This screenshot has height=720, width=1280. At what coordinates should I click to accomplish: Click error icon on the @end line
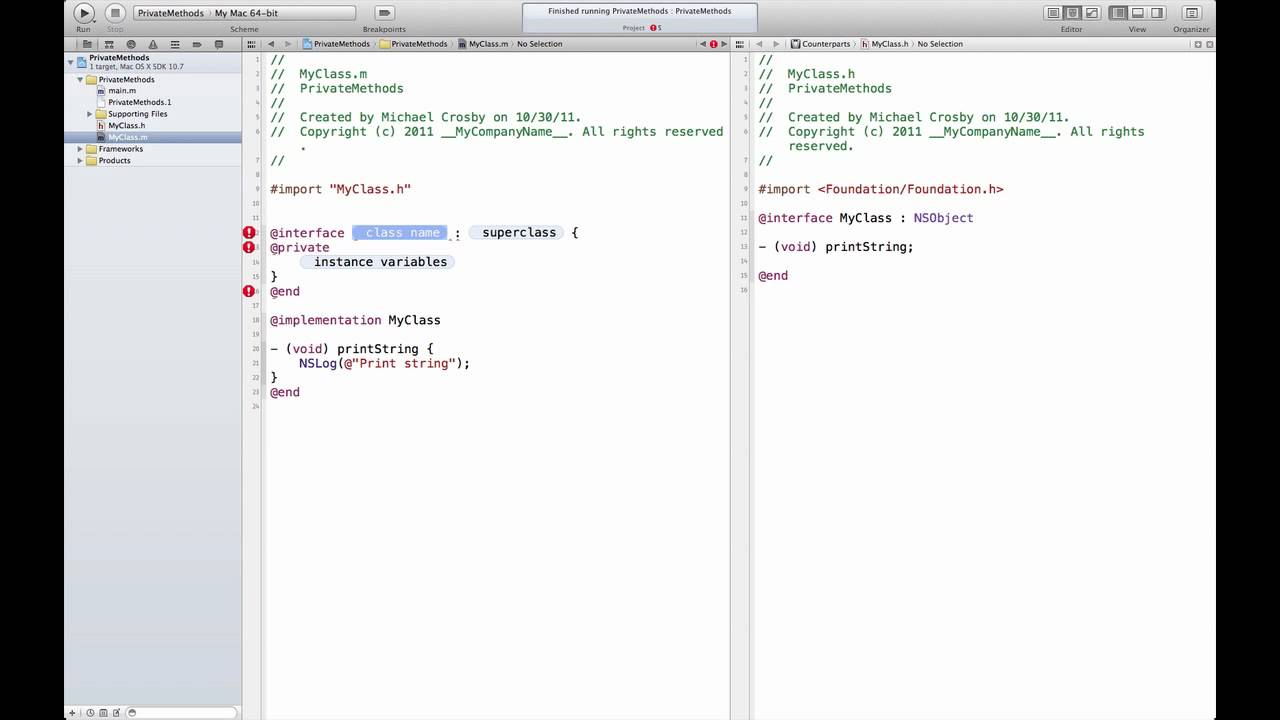tap(249, 291)
